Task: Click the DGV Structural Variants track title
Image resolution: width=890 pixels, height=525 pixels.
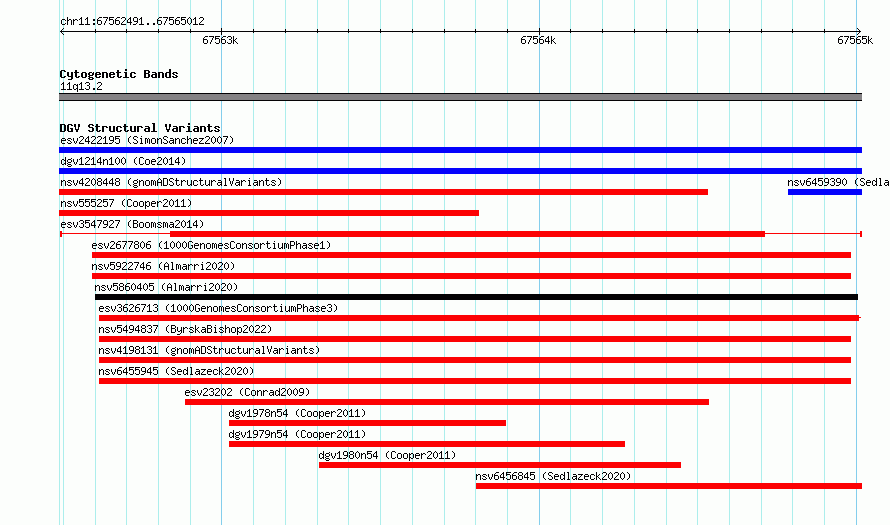Action: pos(140,128)
